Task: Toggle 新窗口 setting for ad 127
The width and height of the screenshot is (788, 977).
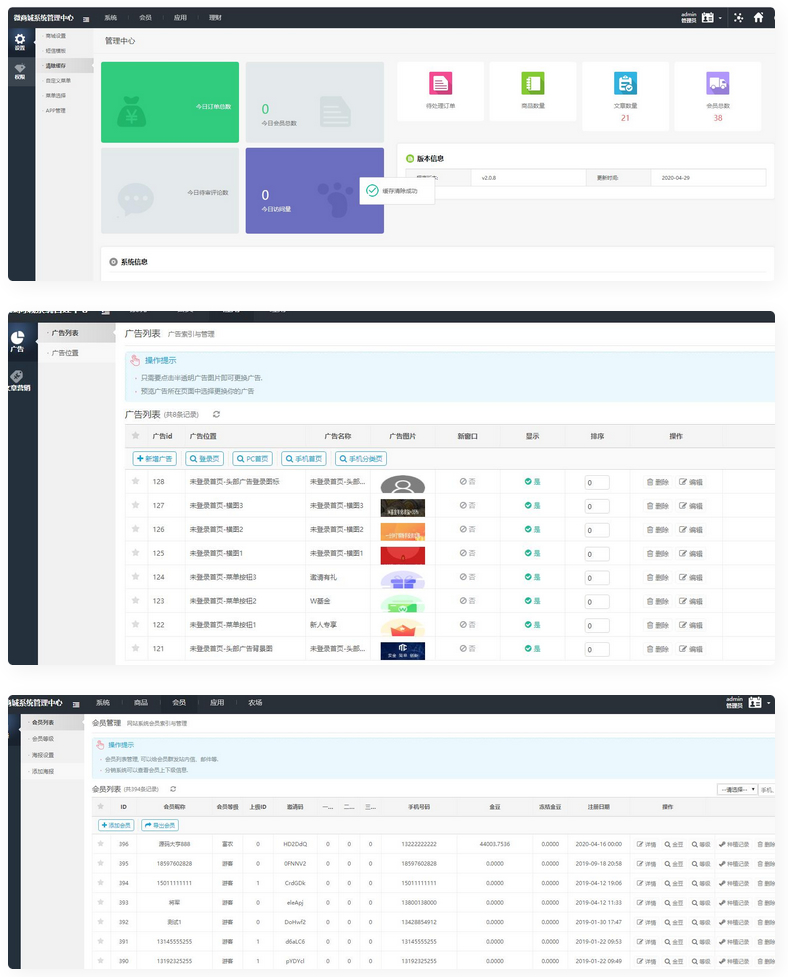Action: (467, 505)
